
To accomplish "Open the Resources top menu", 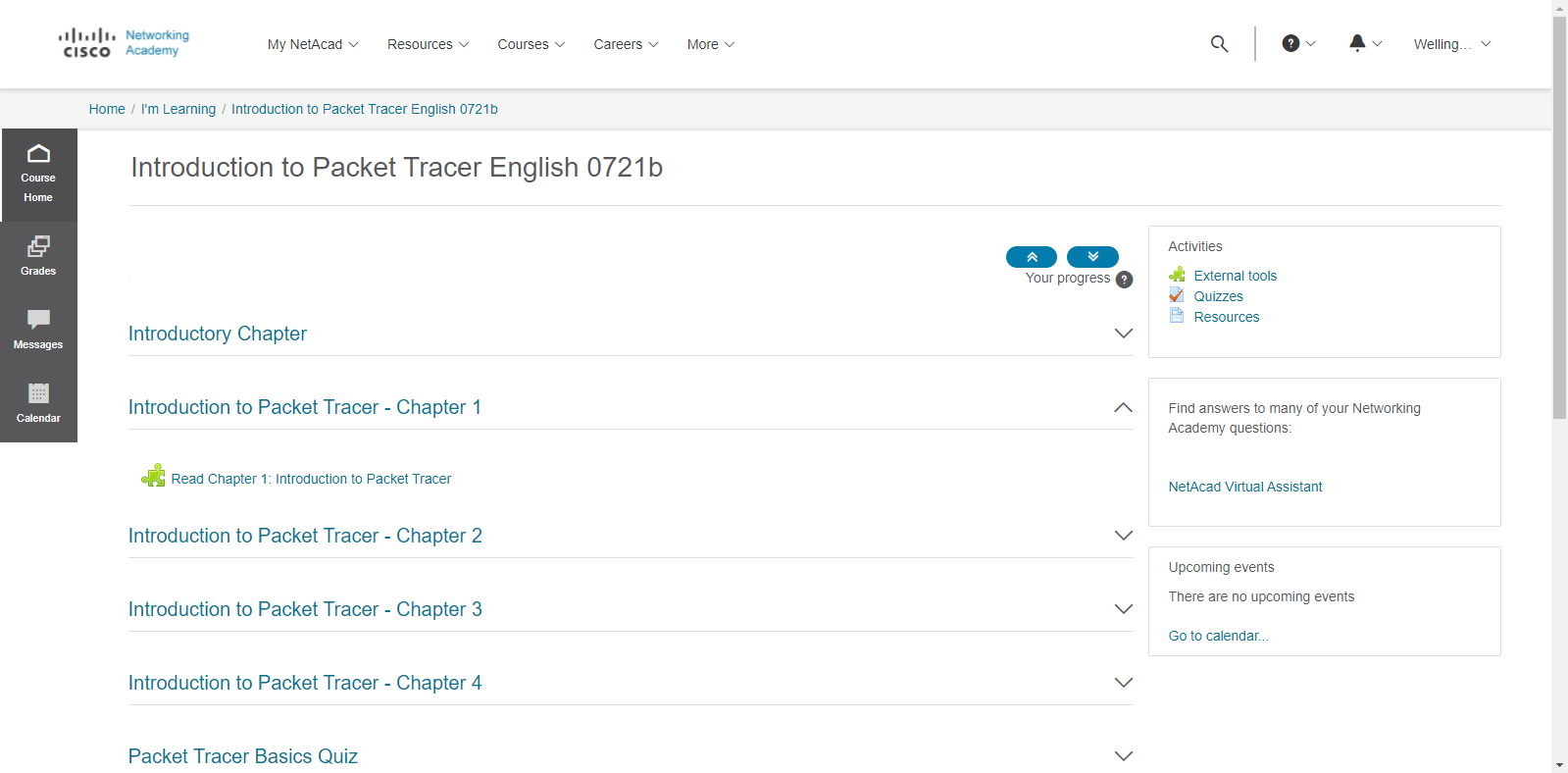I will [429, 44].
